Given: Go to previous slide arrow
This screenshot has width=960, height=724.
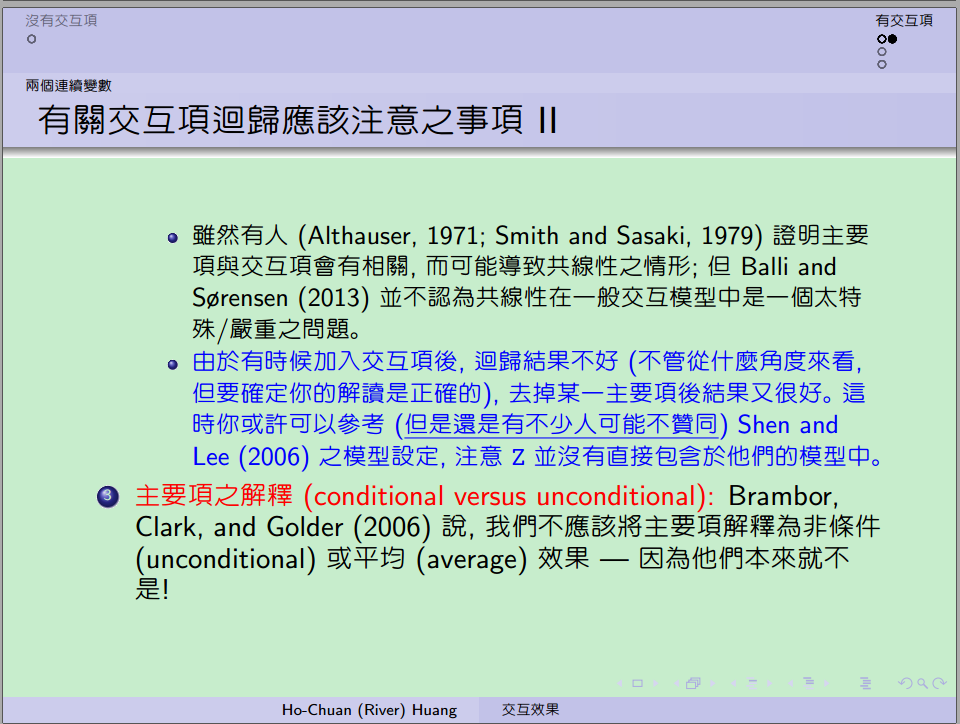Looking at the screenshot, I should [620, 683].
